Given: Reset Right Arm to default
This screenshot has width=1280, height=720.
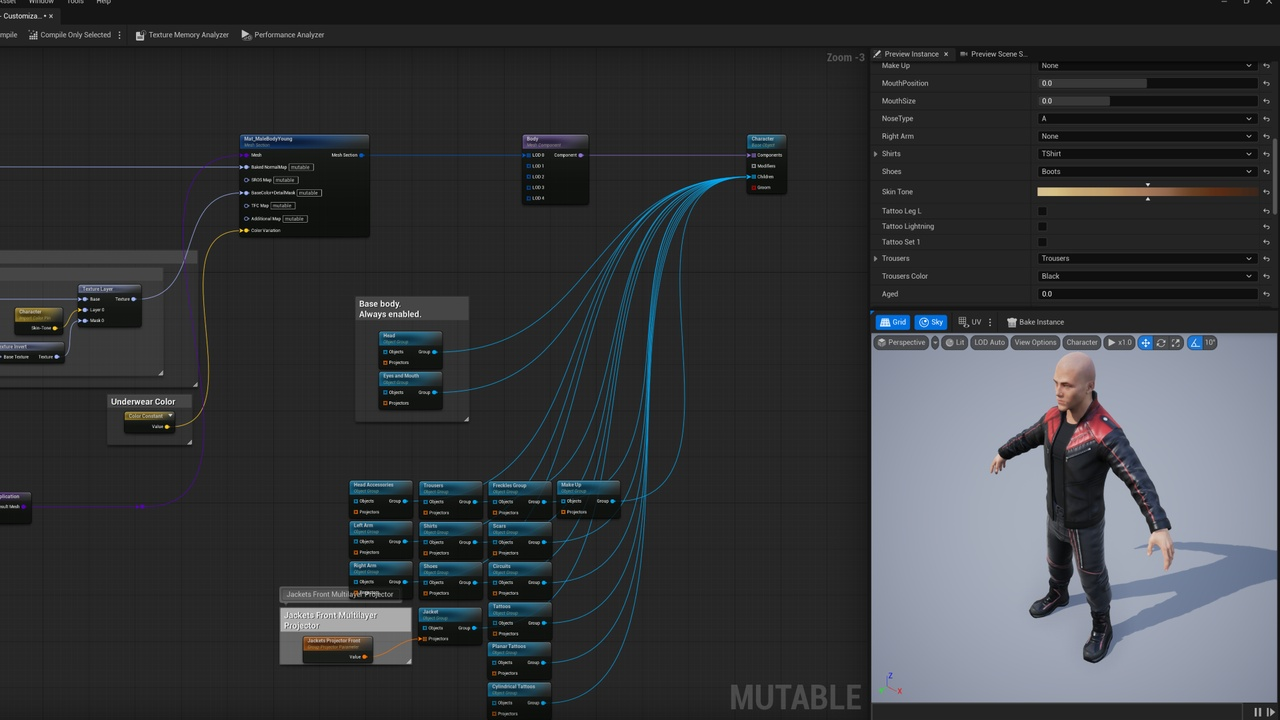Looking at the screenshot, I should coord(1266,136).
